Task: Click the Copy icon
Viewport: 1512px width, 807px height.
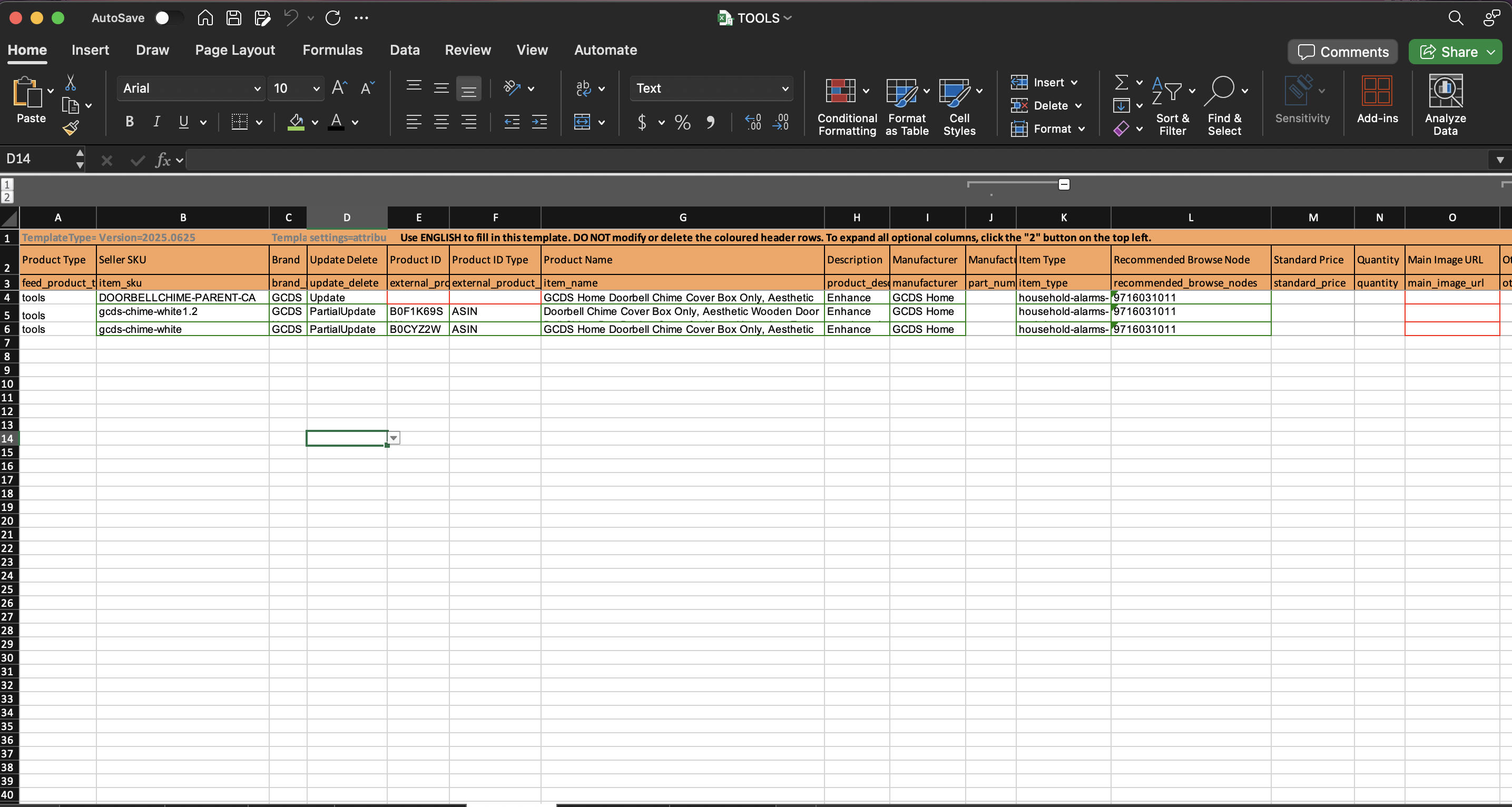Action: pyautogui.click(x=71, y=106)
